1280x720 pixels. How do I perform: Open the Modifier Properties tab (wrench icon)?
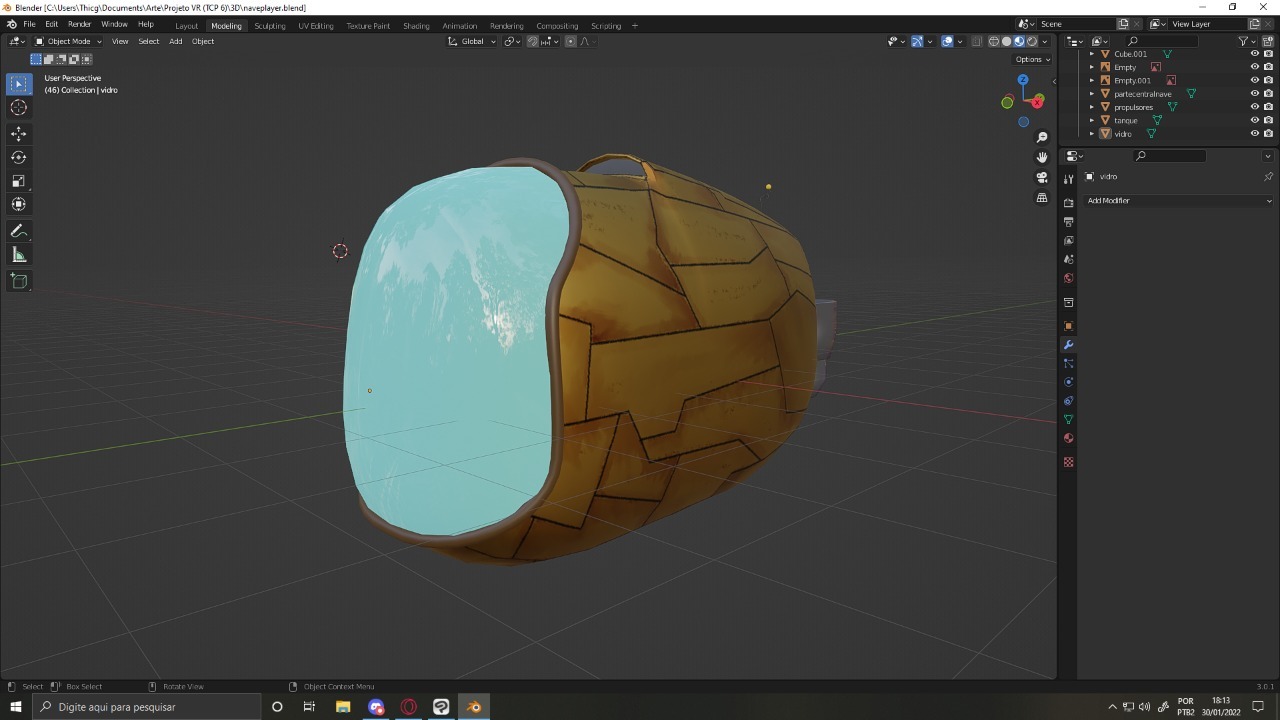click(1068, 344)
